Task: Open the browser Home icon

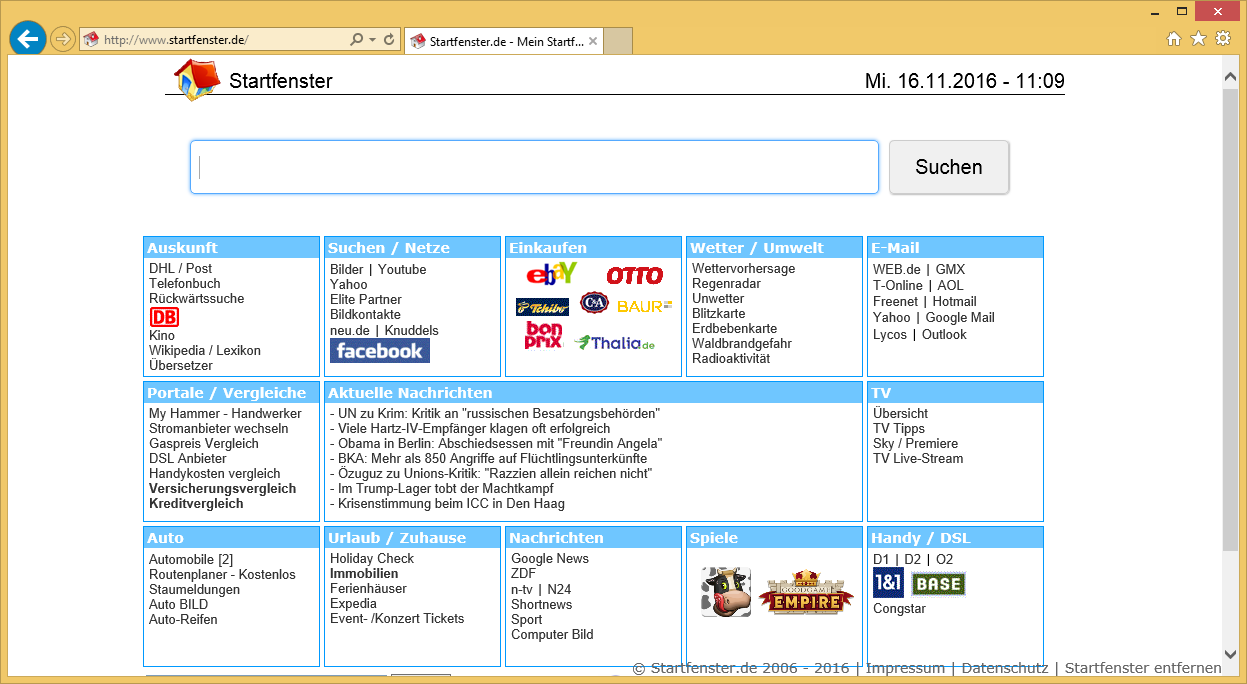Action: coord(1175,39)
